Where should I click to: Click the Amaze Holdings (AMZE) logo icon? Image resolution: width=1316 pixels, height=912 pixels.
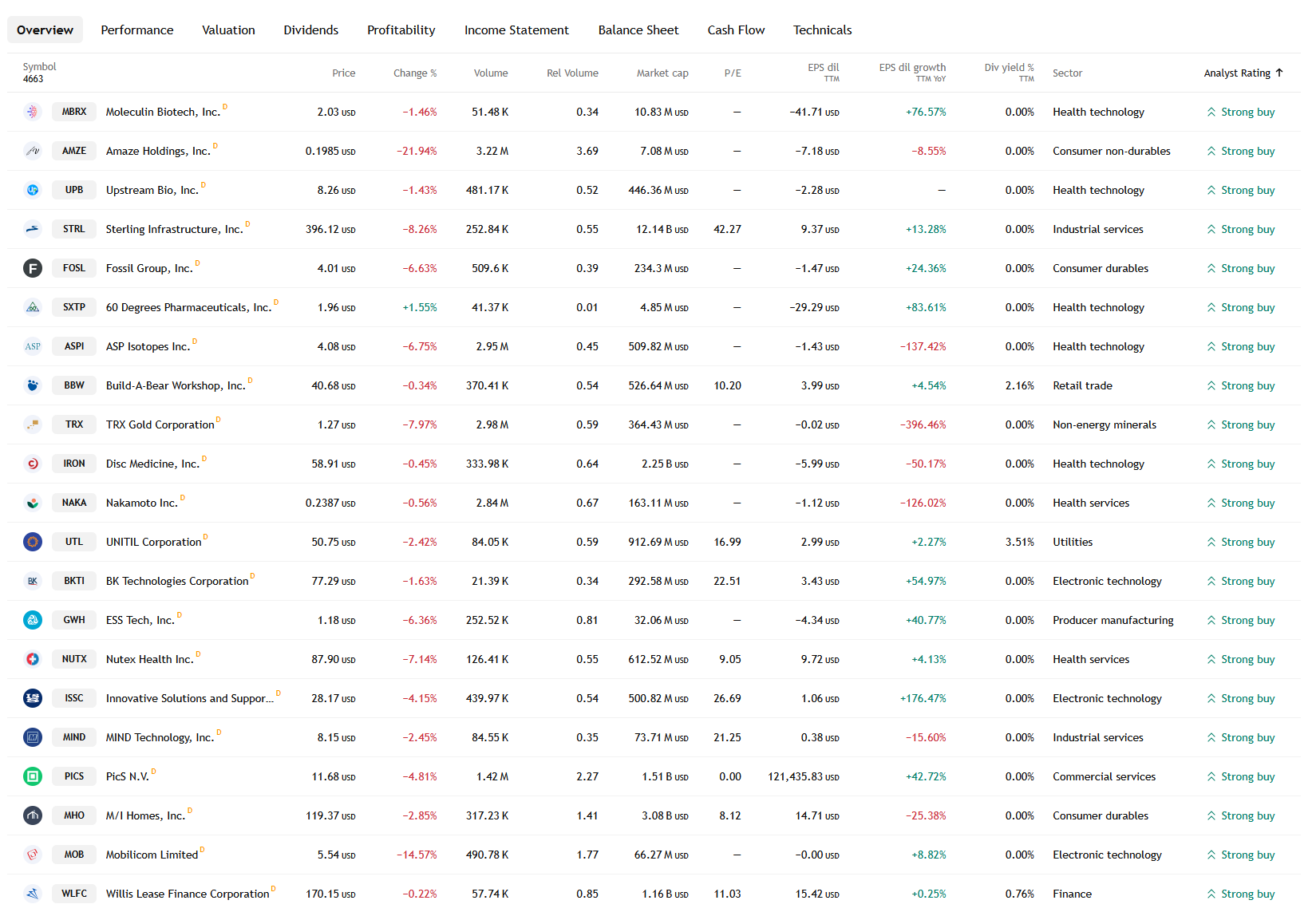coord(33,151)
